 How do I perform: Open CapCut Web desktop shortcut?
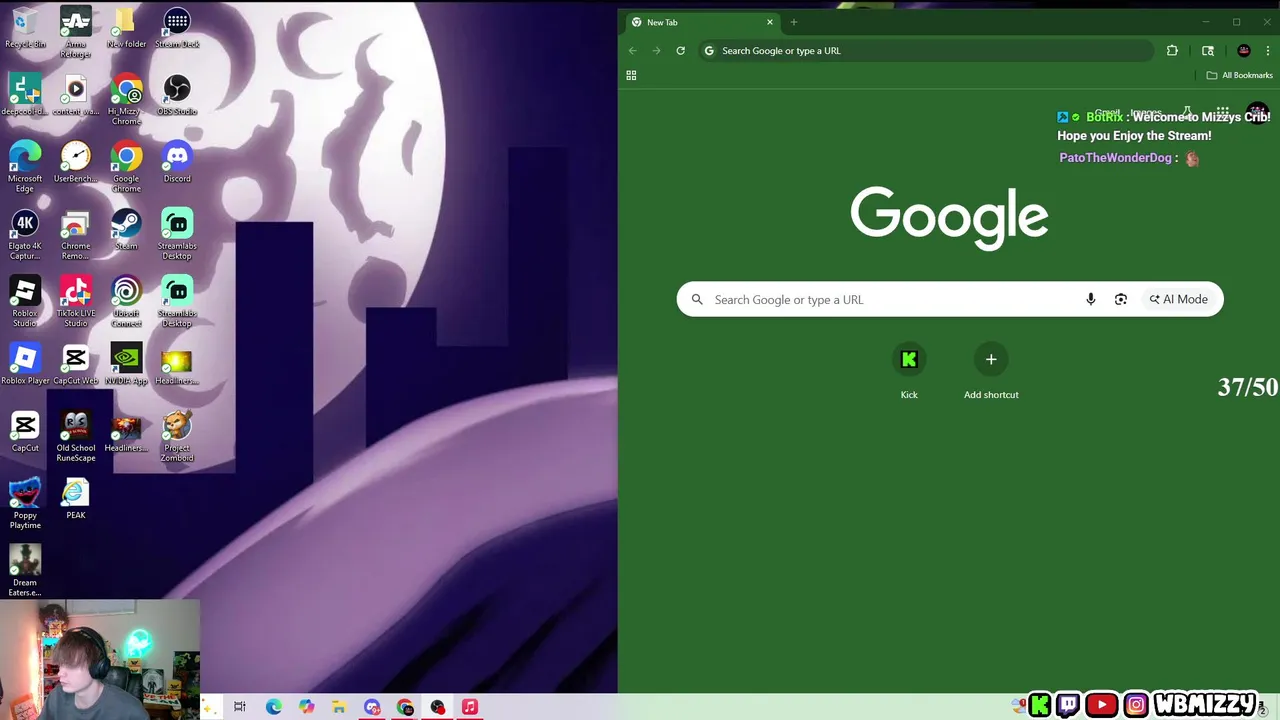(x=76, y=364)
